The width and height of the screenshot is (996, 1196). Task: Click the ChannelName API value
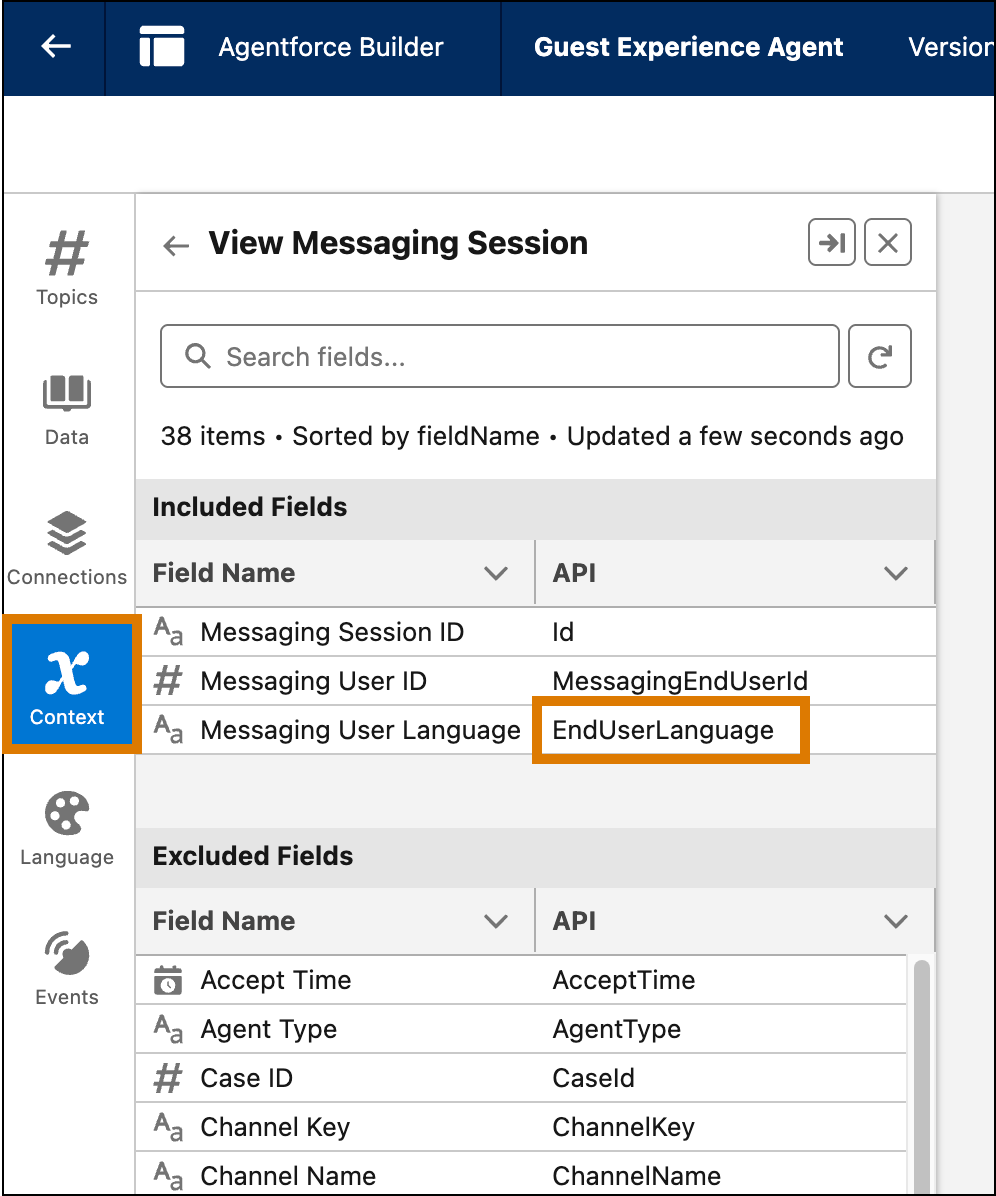[x=636, y=1176]
